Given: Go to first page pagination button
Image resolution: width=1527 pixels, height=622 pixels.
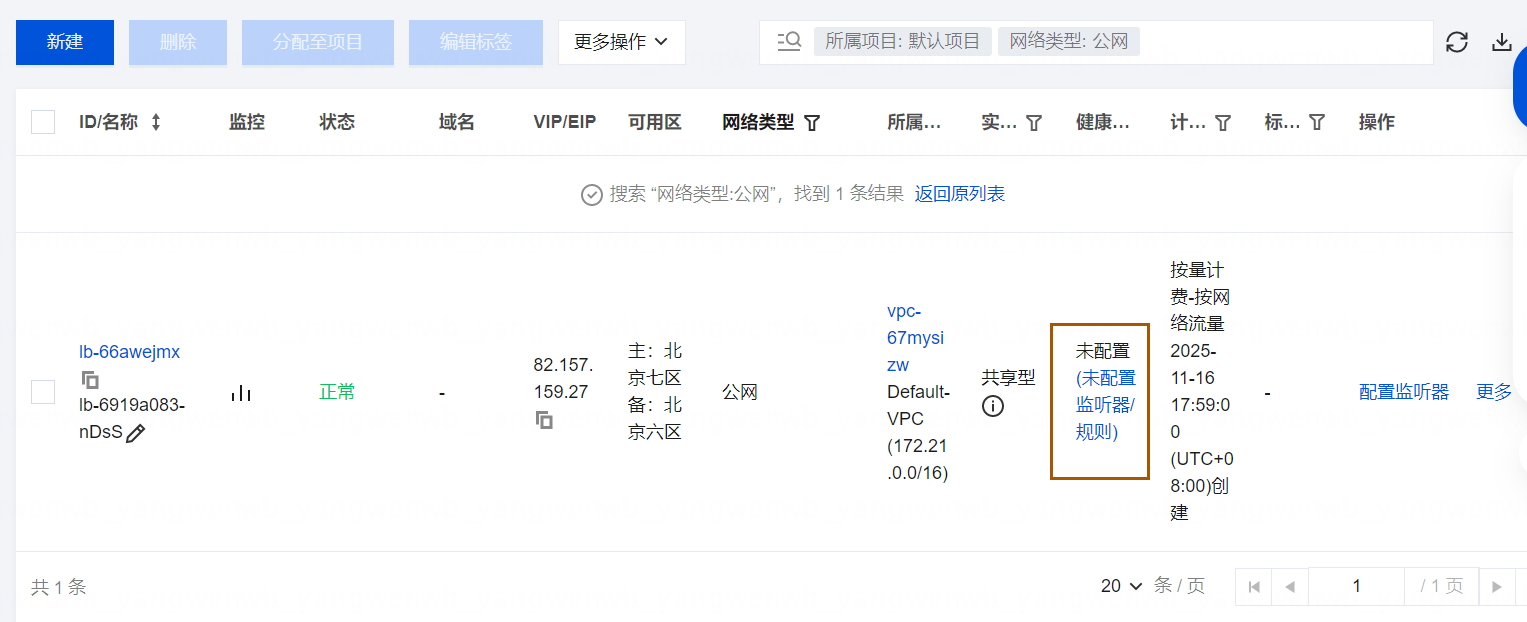Looking at the screenshot, I should point(1254,587).
